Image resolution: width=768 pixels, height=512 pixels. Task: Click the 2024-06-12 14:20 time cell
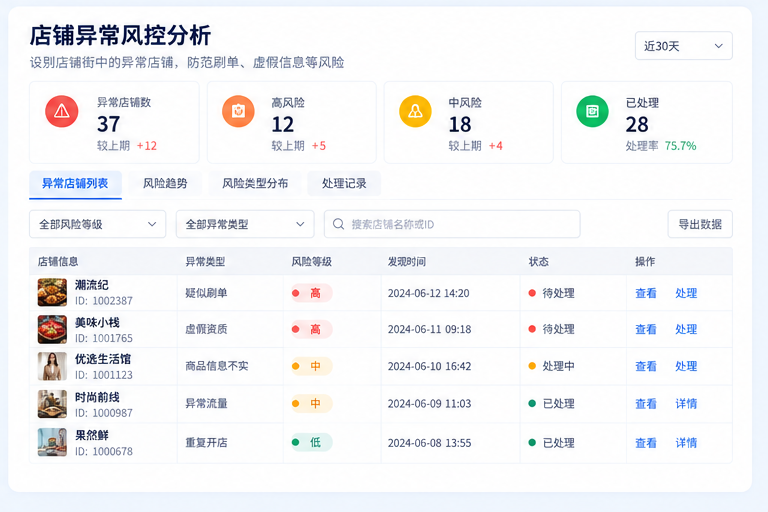point(429,293)
